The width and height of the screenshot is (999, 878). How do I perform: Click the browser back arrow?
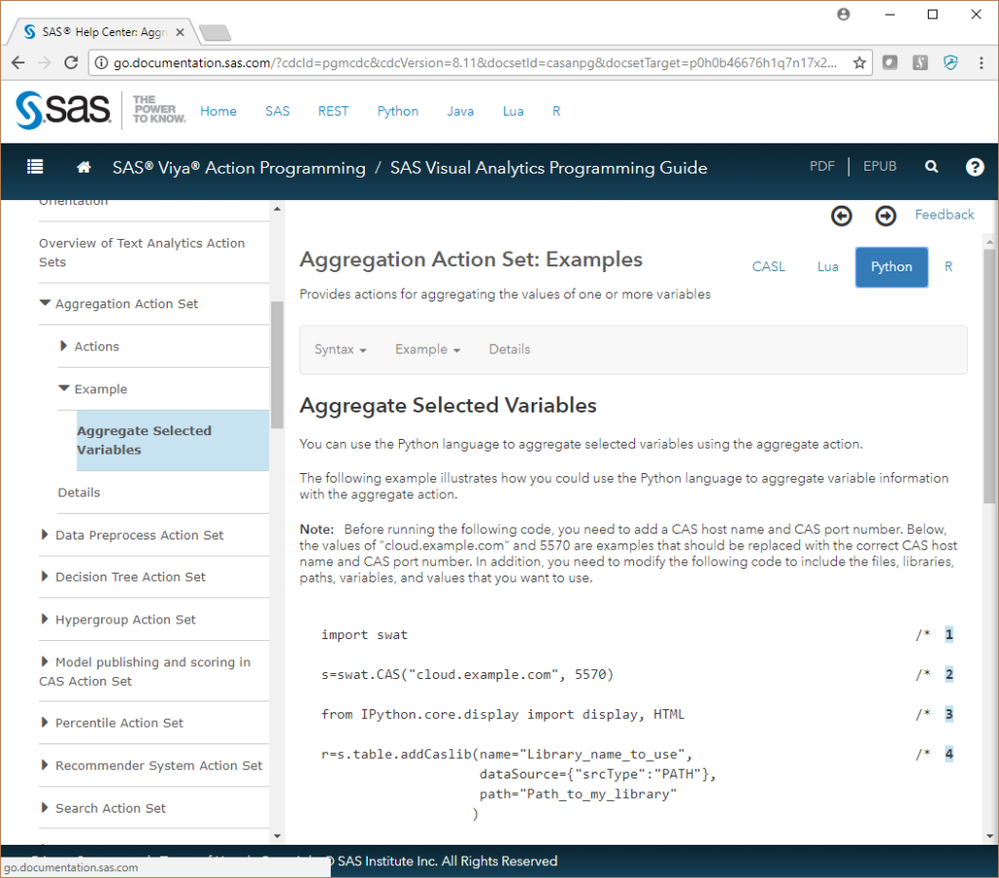(18, 62)
